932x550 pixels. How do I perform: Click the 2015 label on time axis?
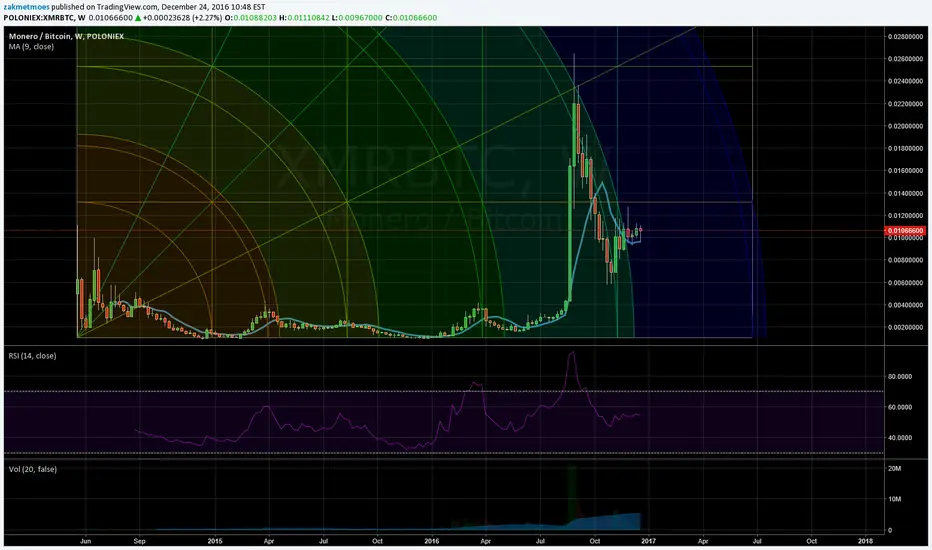pyautogui.click(x=215, y=541)
